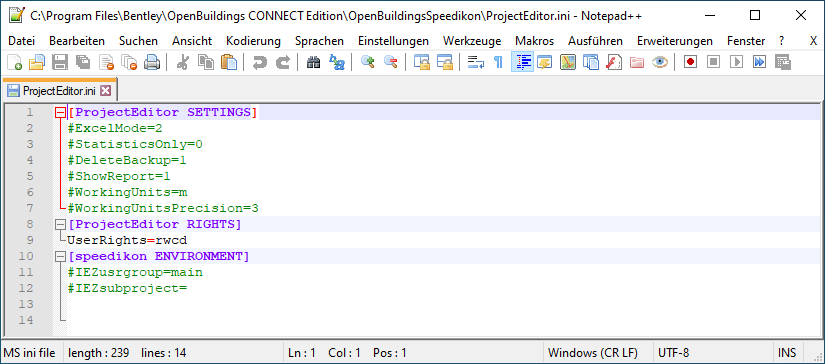Redo the last undone edit
The width and height of the screenshot is (825, 364).
(283, 63)
